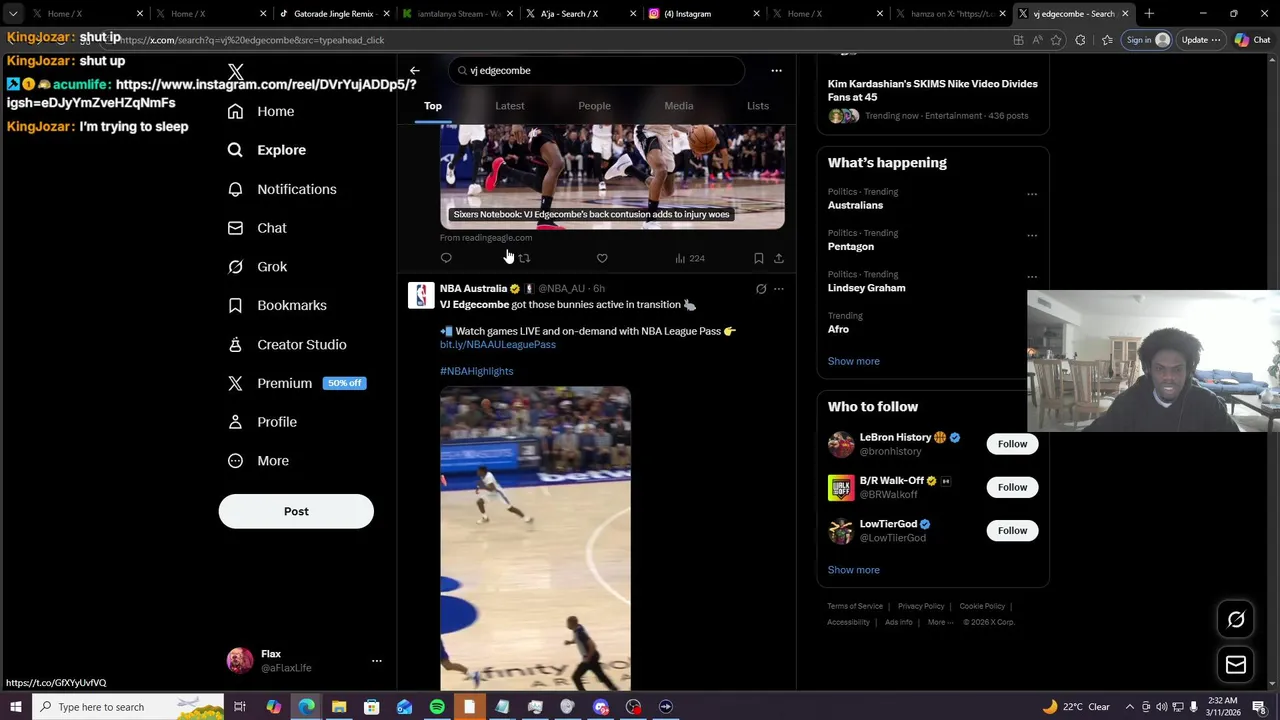Viewport: 1280px width, 720px height.
Task: Share the Sixers Notebook post
Action: [x=779, y=258]
